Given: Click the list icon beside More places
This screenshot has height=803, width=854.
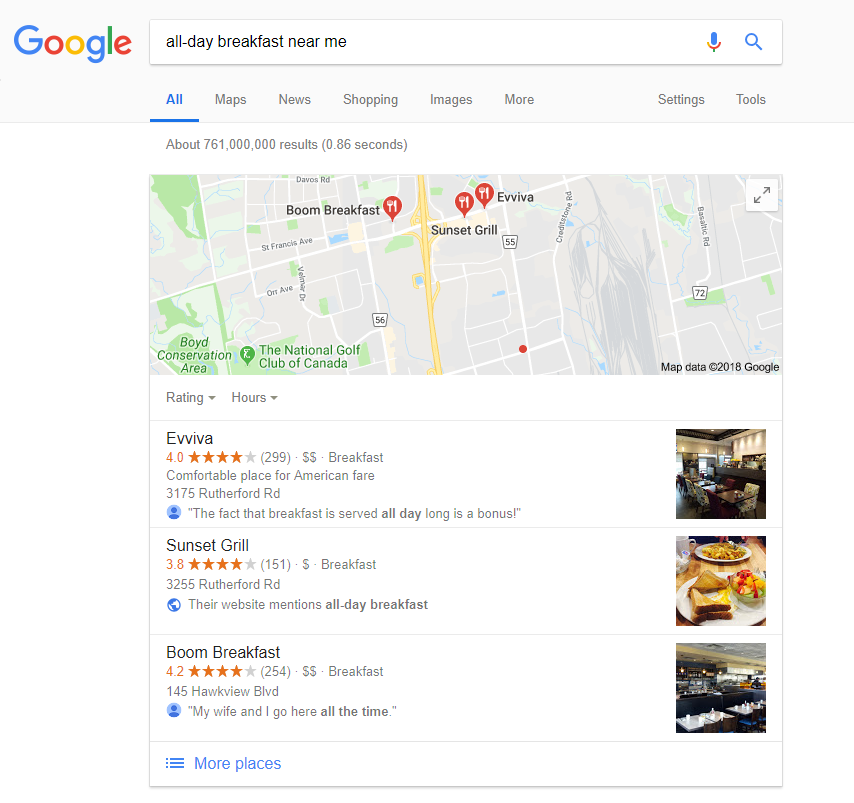Looking at the screenshot, I should coord(175,763).
